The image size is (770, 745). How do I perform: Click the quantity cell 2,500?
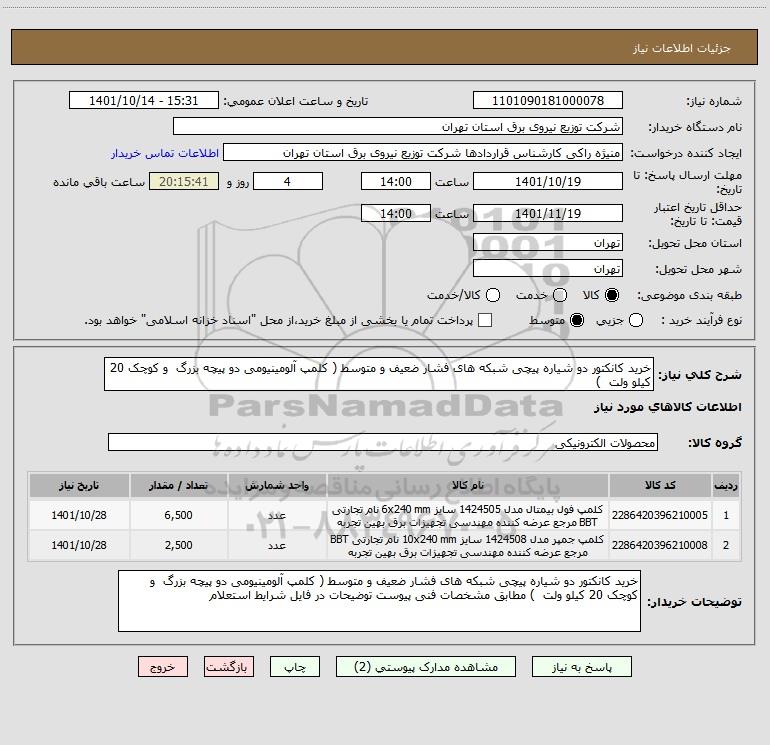point(178,545)
